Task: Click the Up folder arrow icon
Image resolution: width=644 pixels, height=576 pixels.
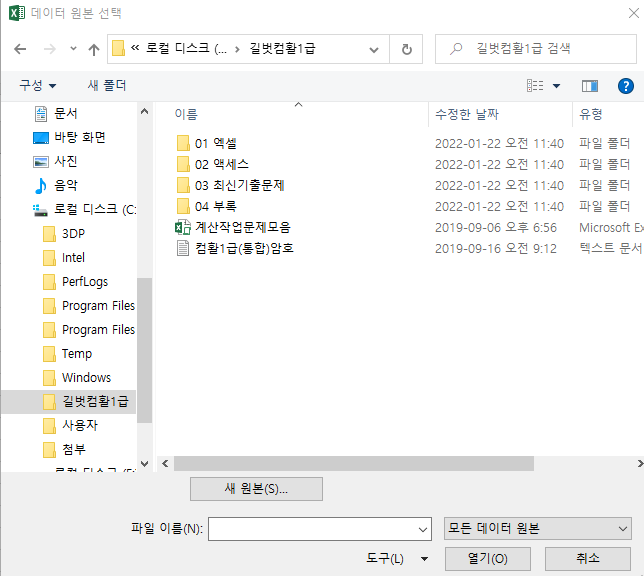Action: pyautogui.click(x=94, y=49)
